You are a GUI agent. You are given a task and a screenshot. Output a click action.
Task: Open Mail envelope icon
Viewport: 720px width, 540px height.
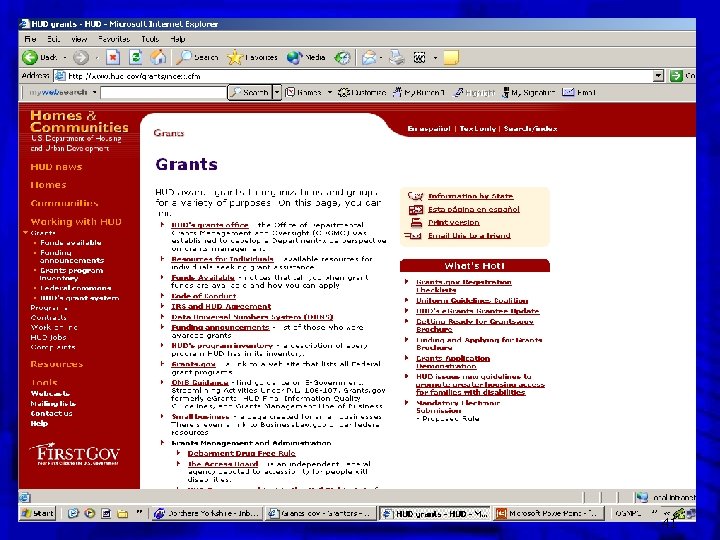(369, 57)
